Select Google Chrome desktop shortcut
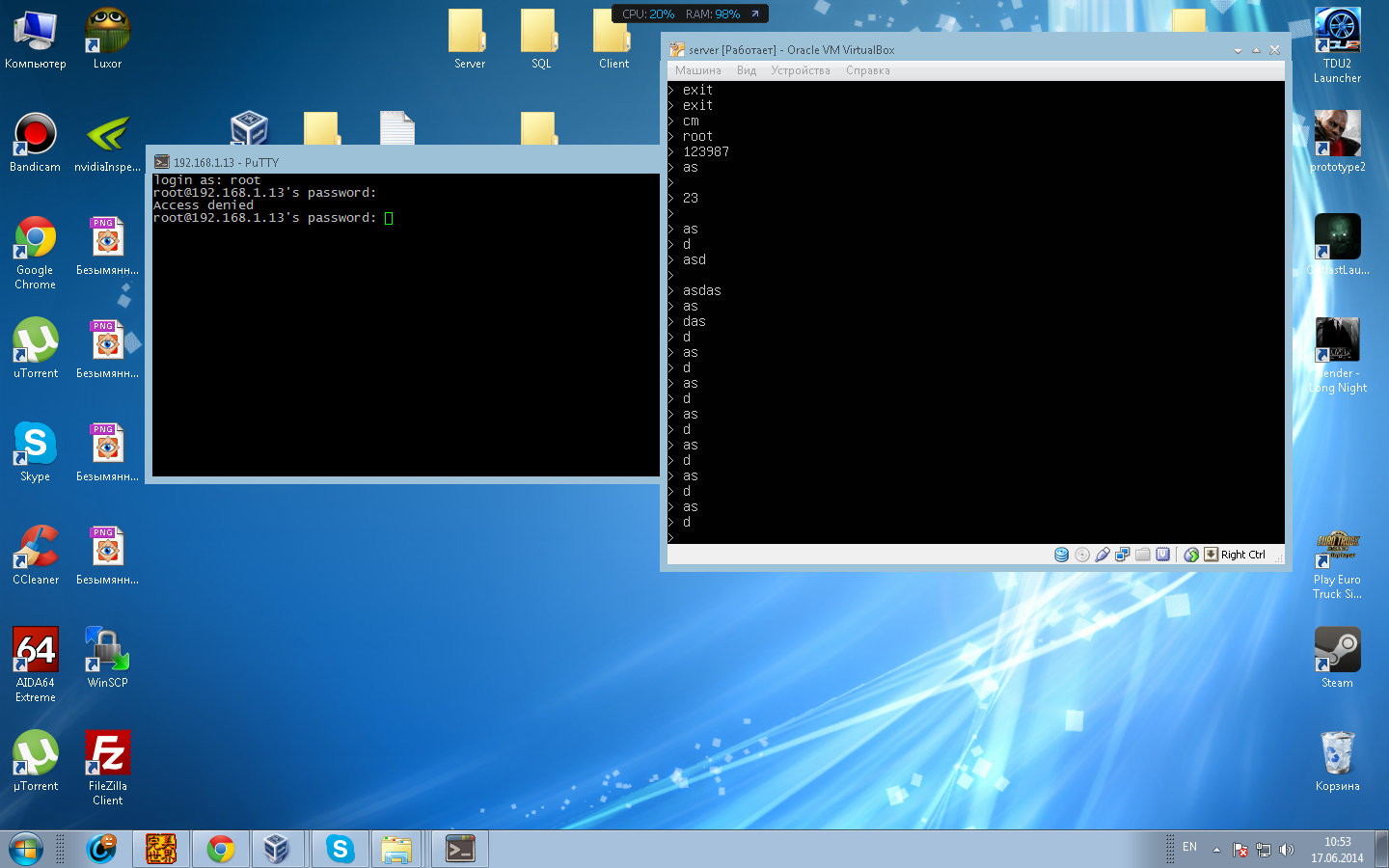 pos(36,253)
